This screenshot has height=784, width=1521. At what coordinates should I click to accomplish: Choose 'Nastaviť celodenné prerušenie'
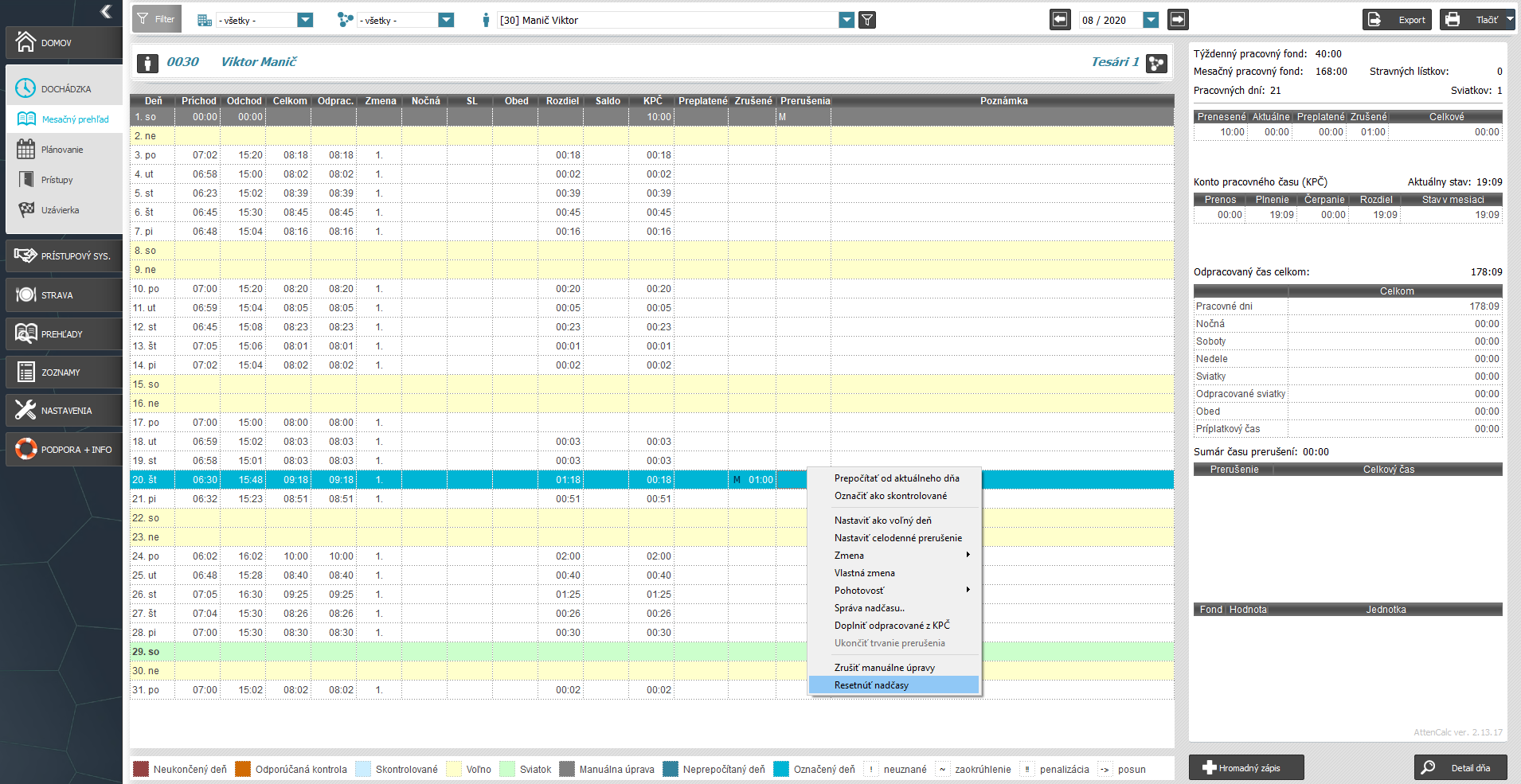tap(897, 538)
